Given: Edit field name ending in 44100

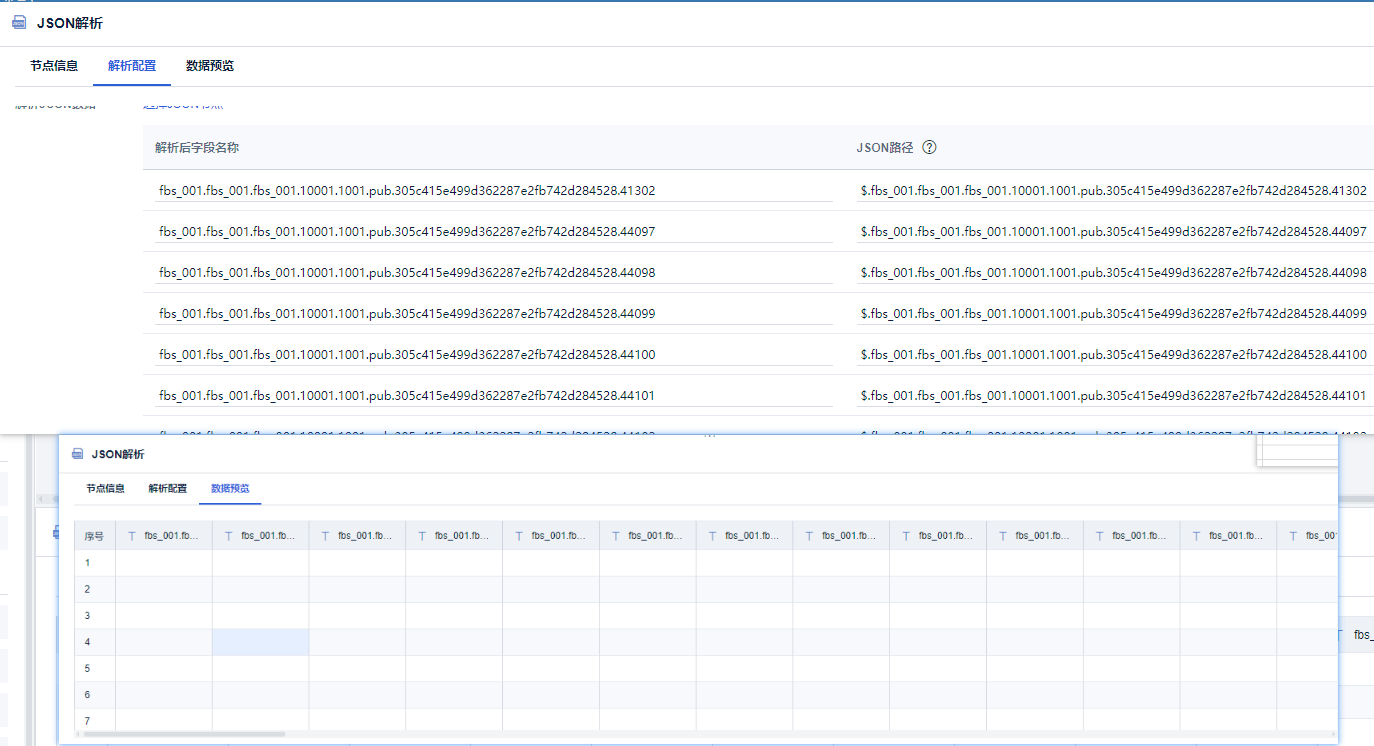Looking at the screenshot, I should click(494, 354).
